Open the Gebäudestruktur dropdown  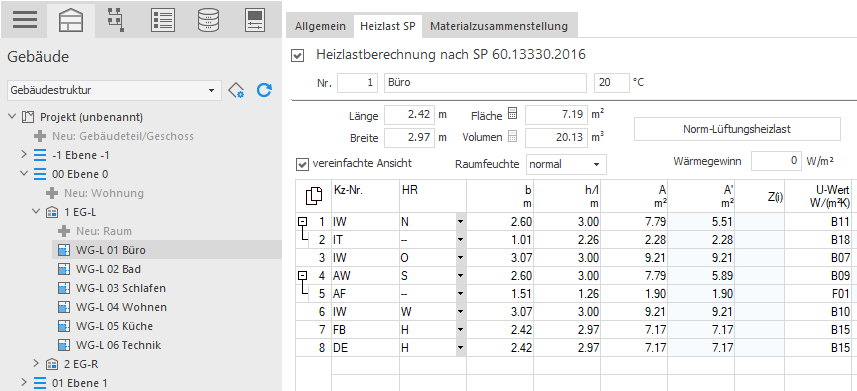115,90
